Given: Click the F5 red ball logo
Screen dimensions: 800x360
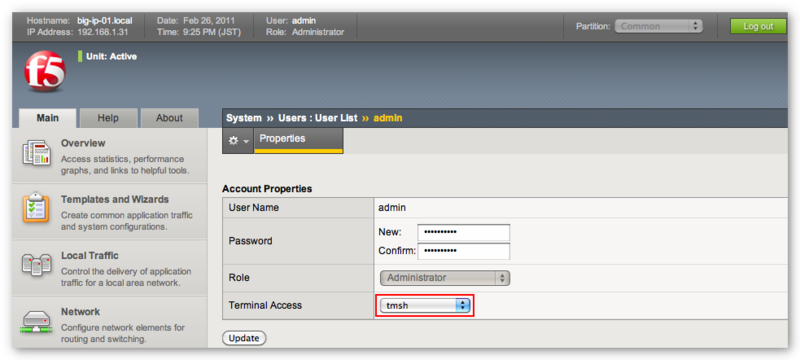Looking at the screenshot, I should 45,71.
